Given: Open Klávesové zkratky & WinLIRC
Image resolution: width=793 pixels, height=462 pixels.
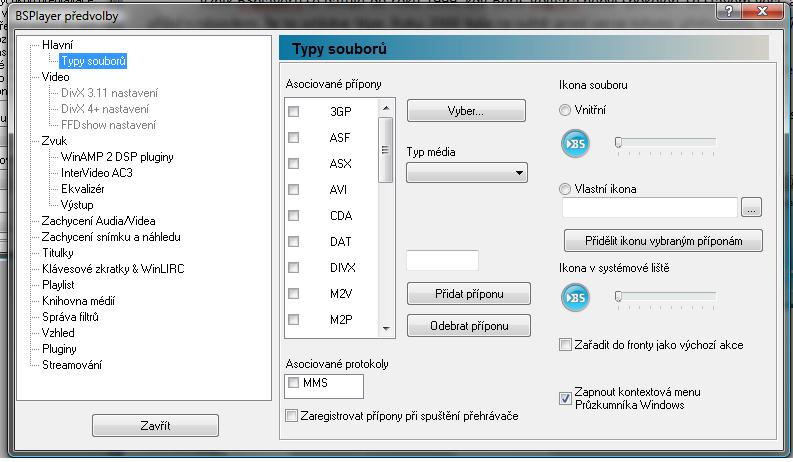Looking at the screenshot, I should pos(113,269).
